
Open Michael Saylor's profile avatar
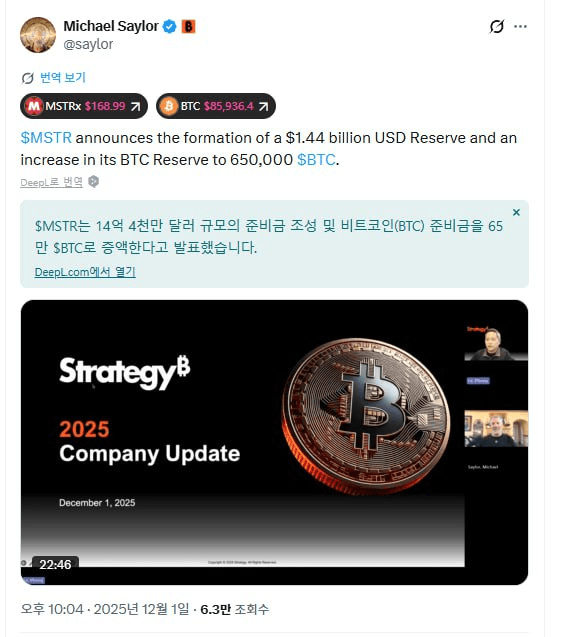pos(38,35)
